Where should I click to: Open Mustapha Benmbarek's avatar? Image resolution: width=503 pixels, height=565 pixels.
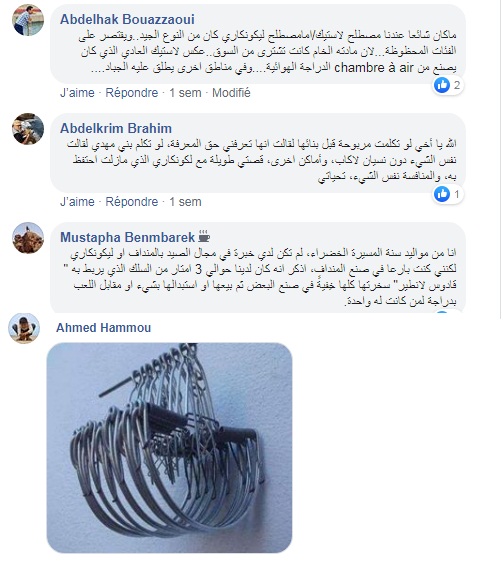tap(28, 238)
